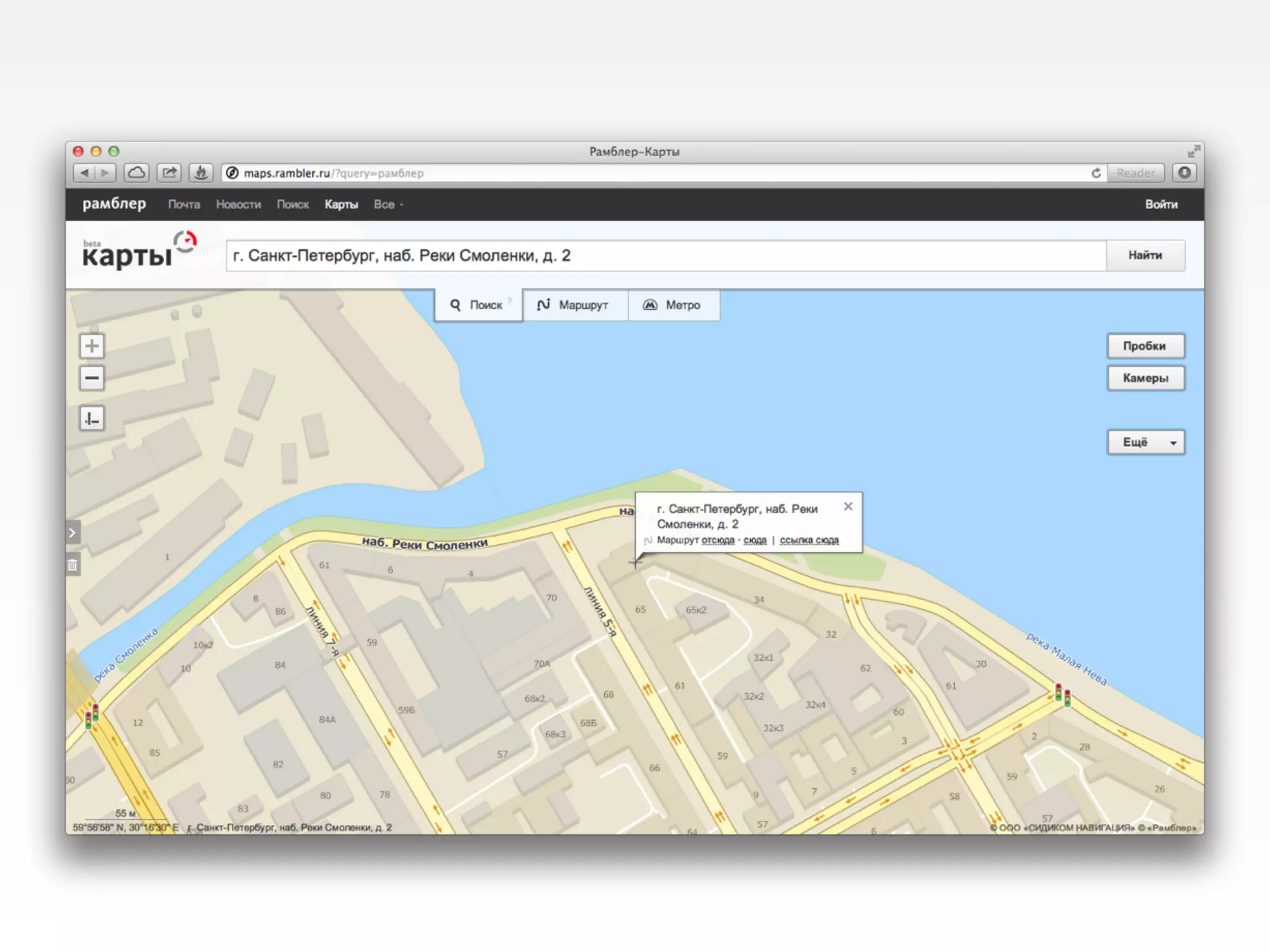Go forward with the Safari forward arrow

click(105, 173)
